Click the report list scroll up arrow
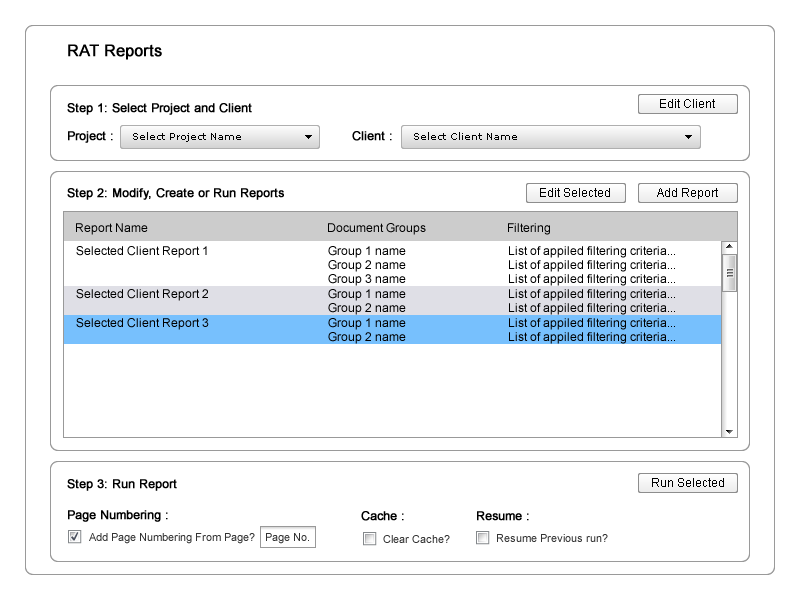The image size is (800, 600). point(729,247)
